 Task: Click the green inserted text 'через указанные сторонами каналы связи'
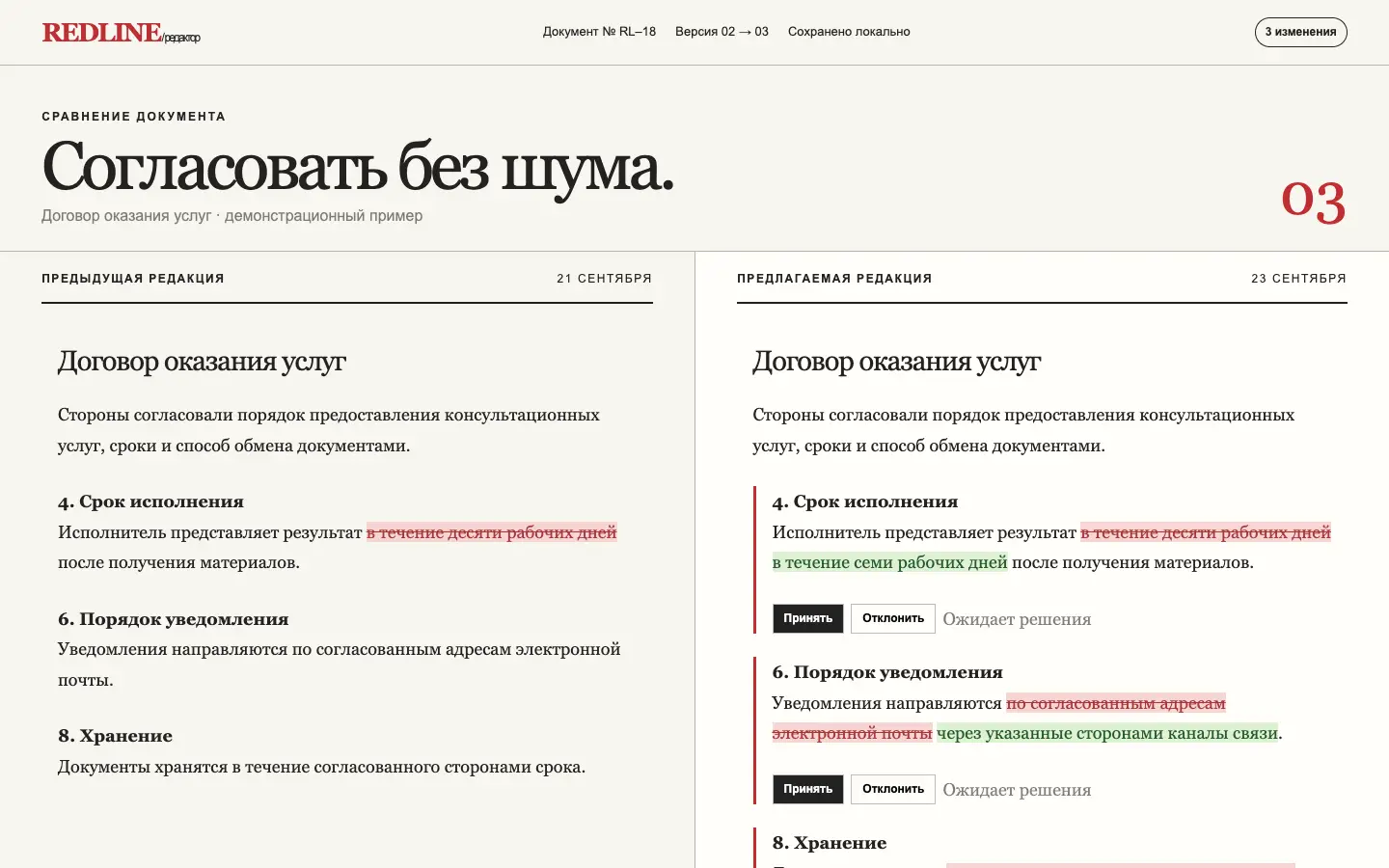point(1107,733)
